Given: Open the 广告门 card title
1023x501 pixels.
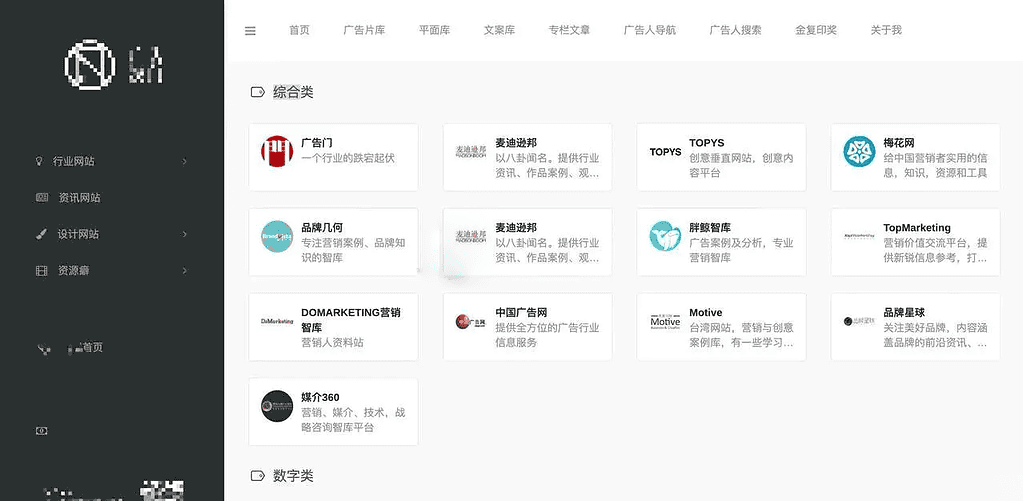Looking at the screenshot, I should [318, 143].
